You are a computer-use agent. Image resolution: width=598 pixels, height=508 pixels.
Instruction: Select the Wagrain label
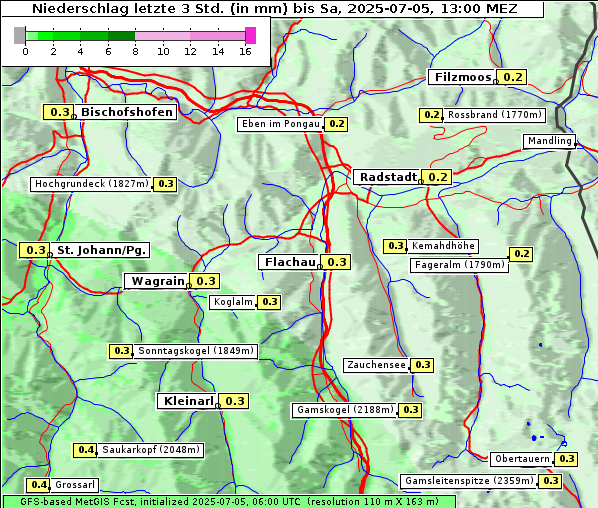pyautogui.click(x=157, y=281)
